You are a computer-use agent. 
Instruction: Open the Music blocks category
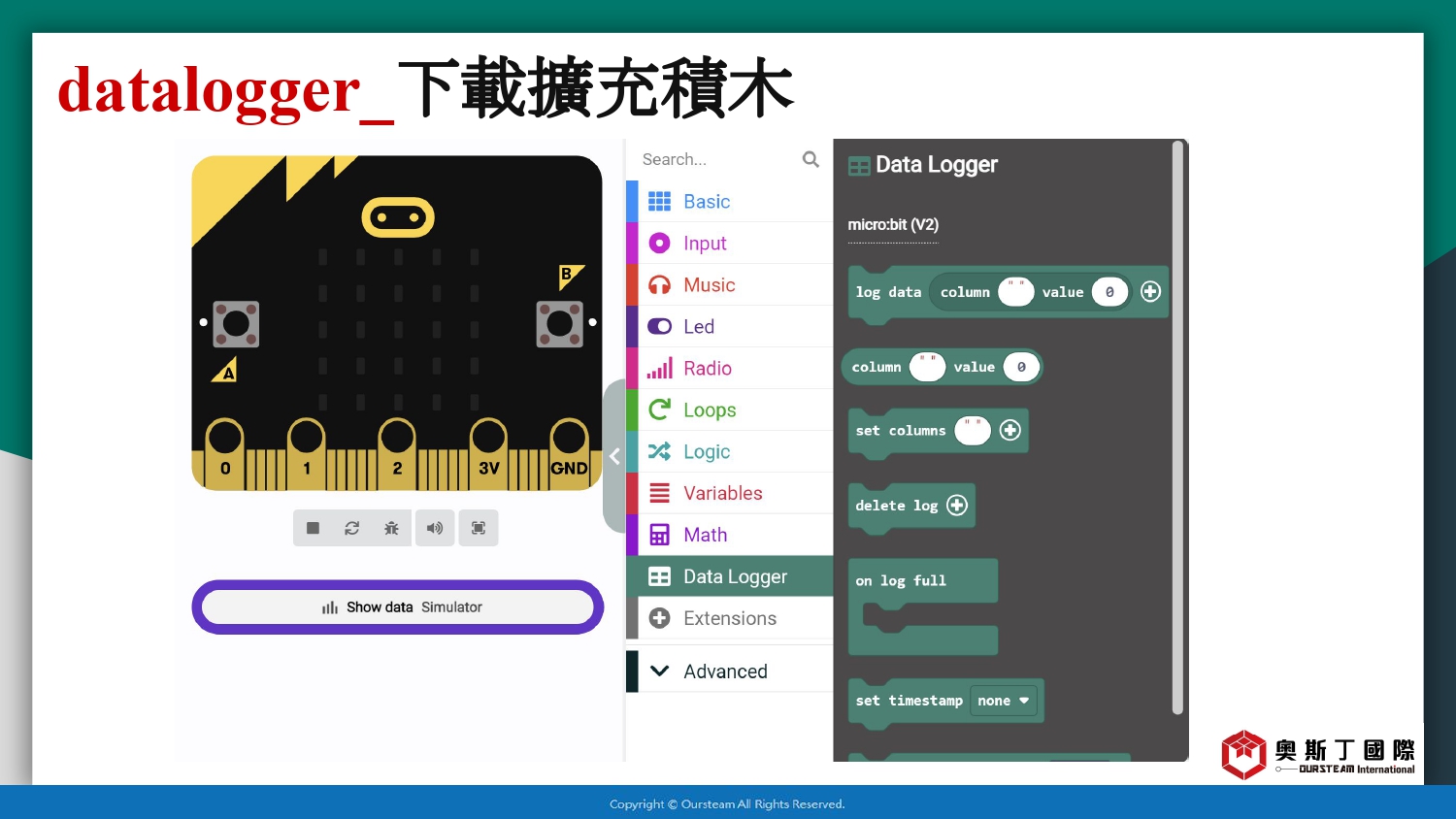coord(730,284)
